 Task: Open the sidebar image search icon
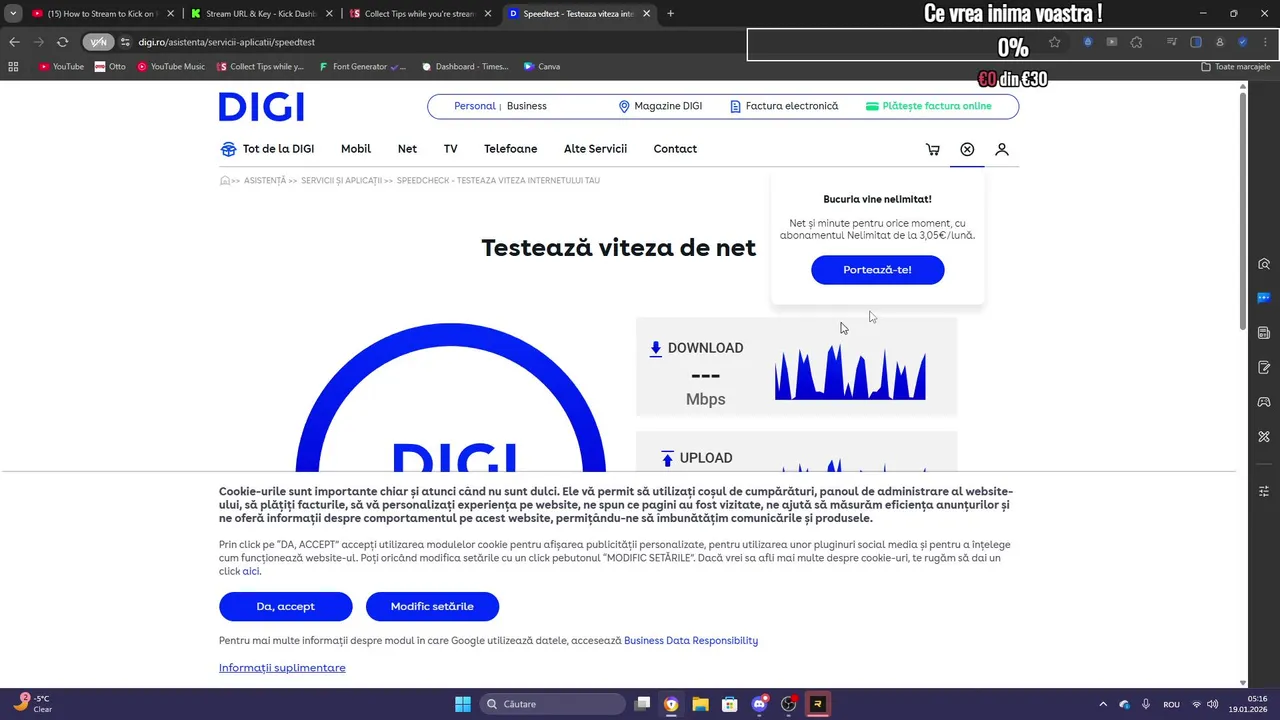pos(1264,264)
